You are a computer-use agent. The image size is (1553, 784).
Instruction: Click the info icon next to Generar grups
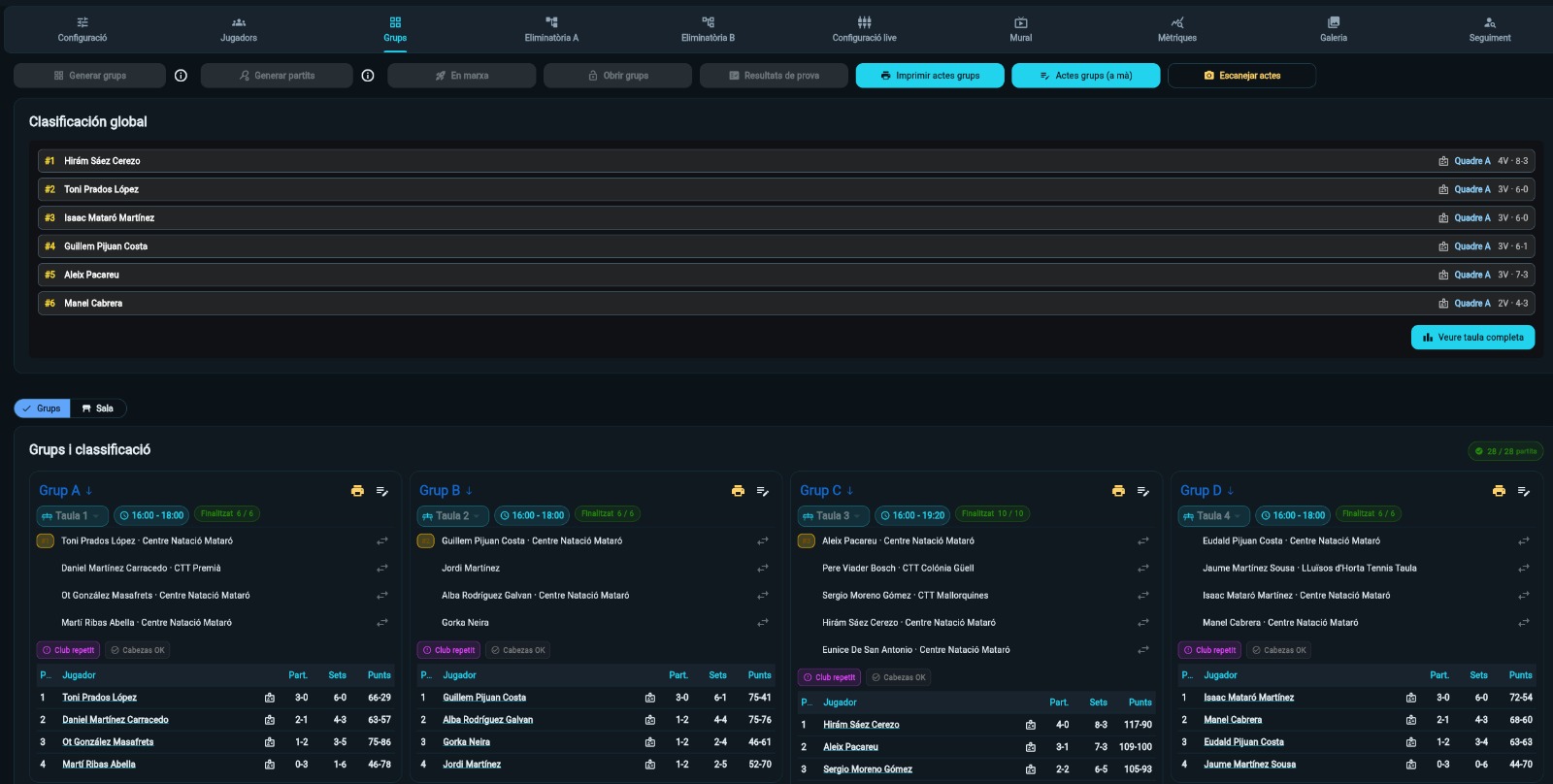(x=181, y=76)
